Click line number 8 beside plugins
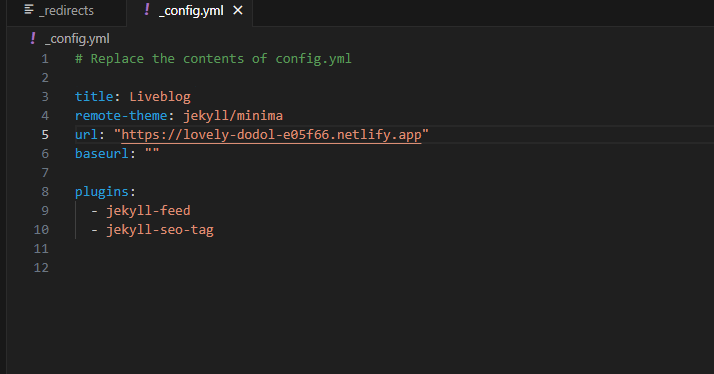Viewport: 714px width, 374px height. tap(45, 192)
